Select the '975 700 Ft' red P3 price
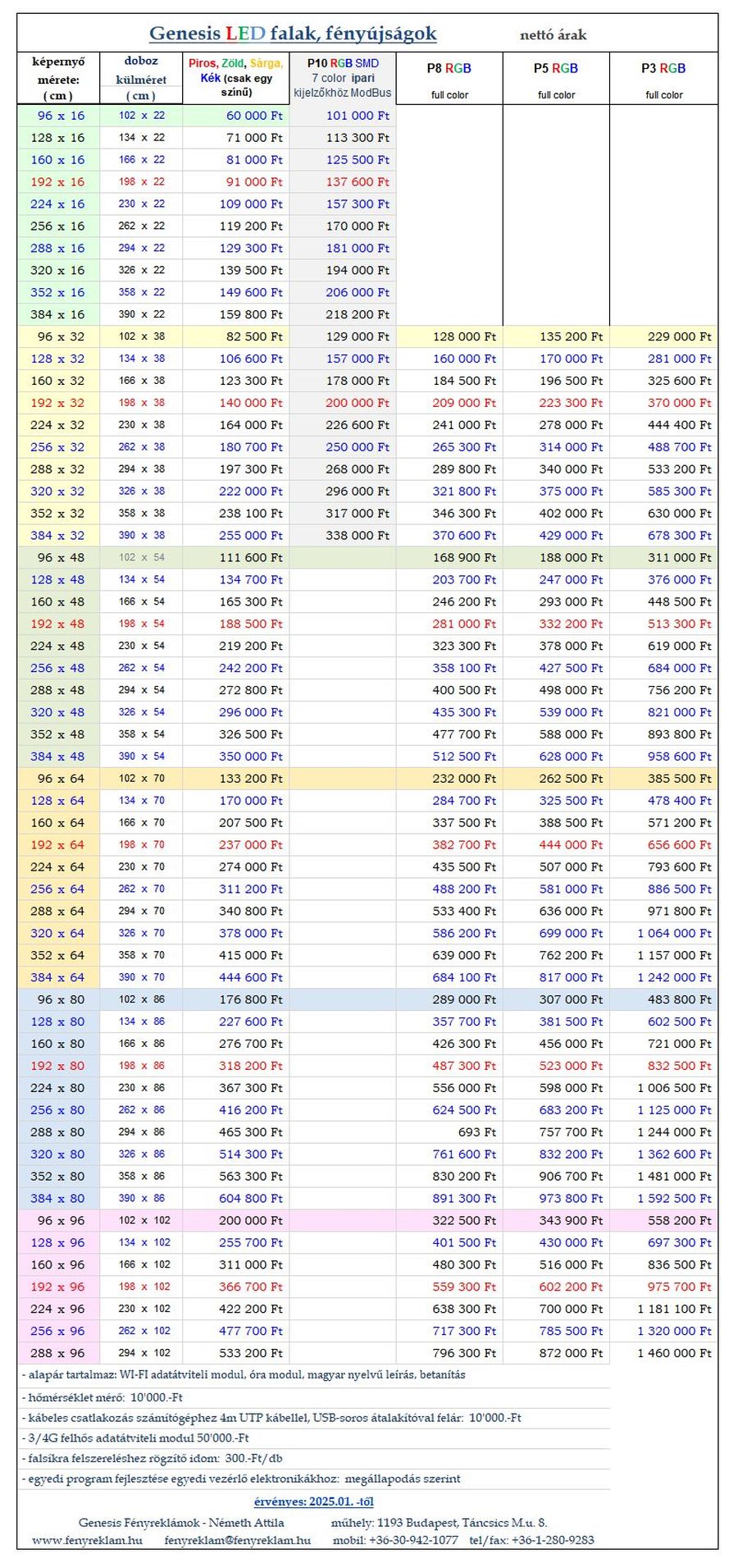The height and width of the screenshot is (1568, 738). (663, 1287)
